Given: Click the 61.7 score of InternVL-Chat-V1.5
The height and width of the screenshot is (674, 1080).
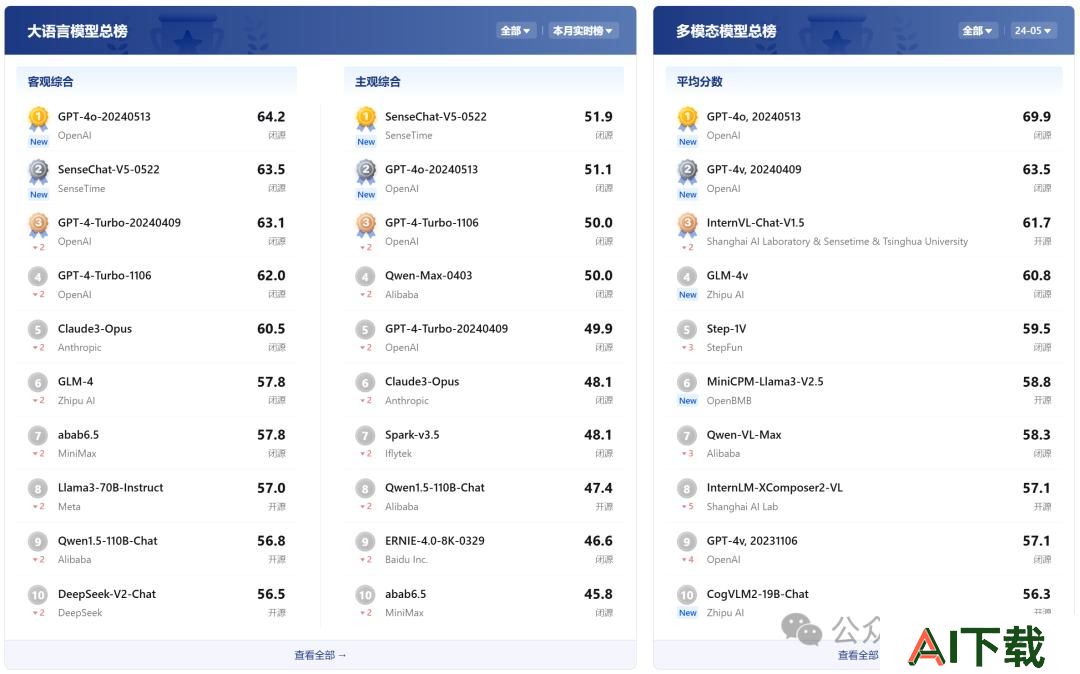Looking at the screenshot, I should [1037, 223].
